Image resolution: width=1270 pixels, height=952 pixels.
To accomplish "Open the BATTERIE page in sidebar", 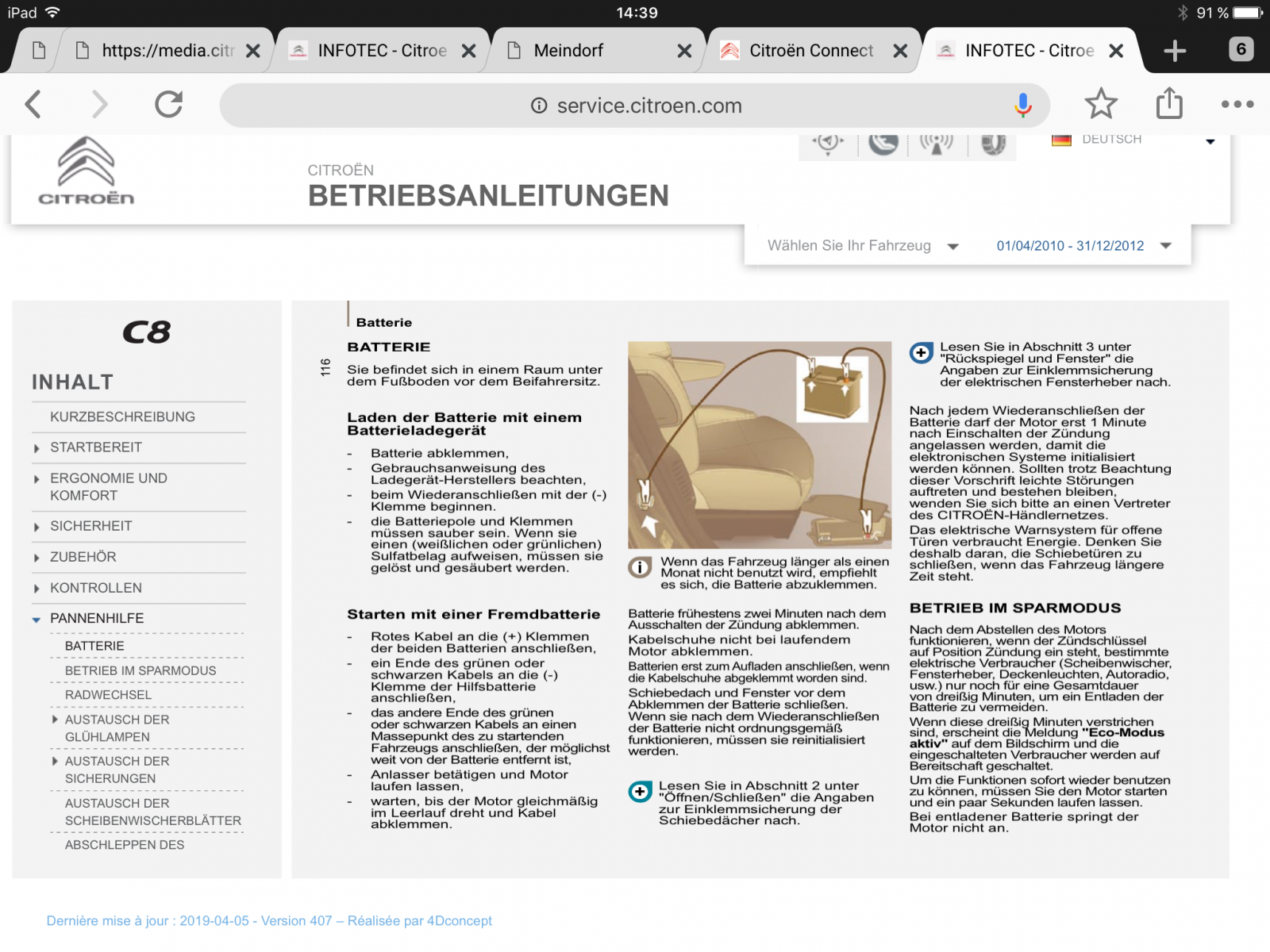I will click(x=94, y=646).
